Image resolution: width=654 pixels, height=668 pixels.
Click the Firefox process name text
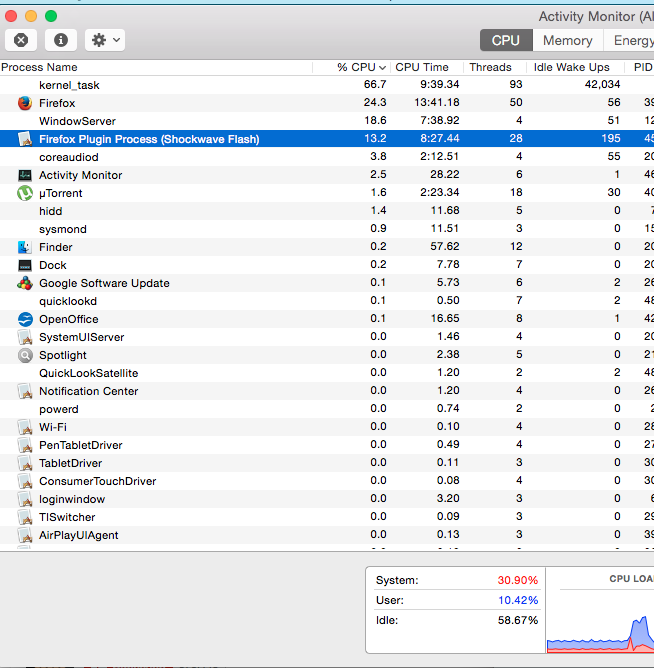[x=57, y=103]
